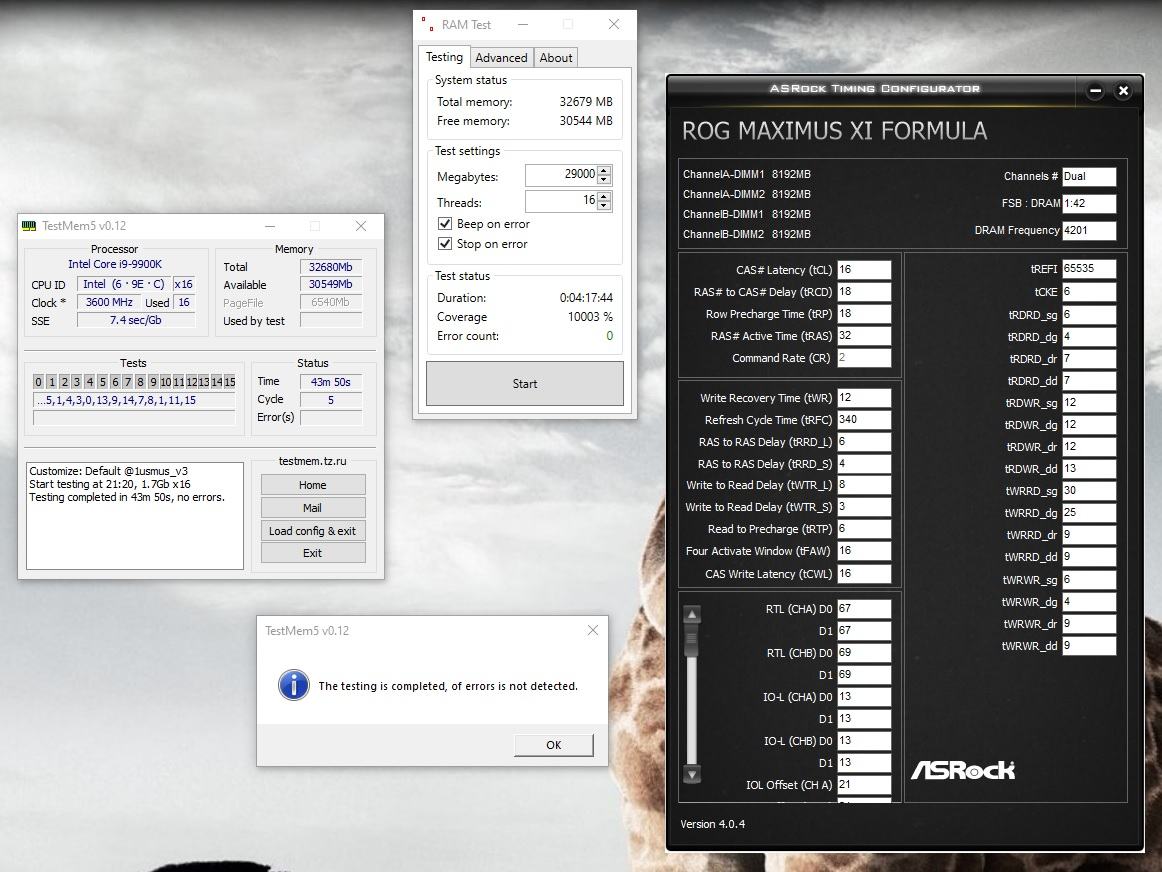
Task: Click the tWRRD_sg value field
Action: (1089, 490)
